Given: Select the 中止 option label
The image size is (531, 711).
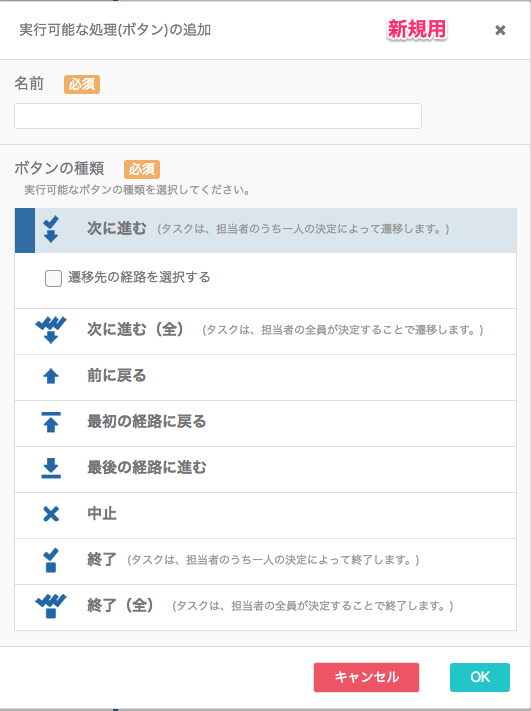Looking at the screenshot, I should pyautogui.click(x=102, y=514).
